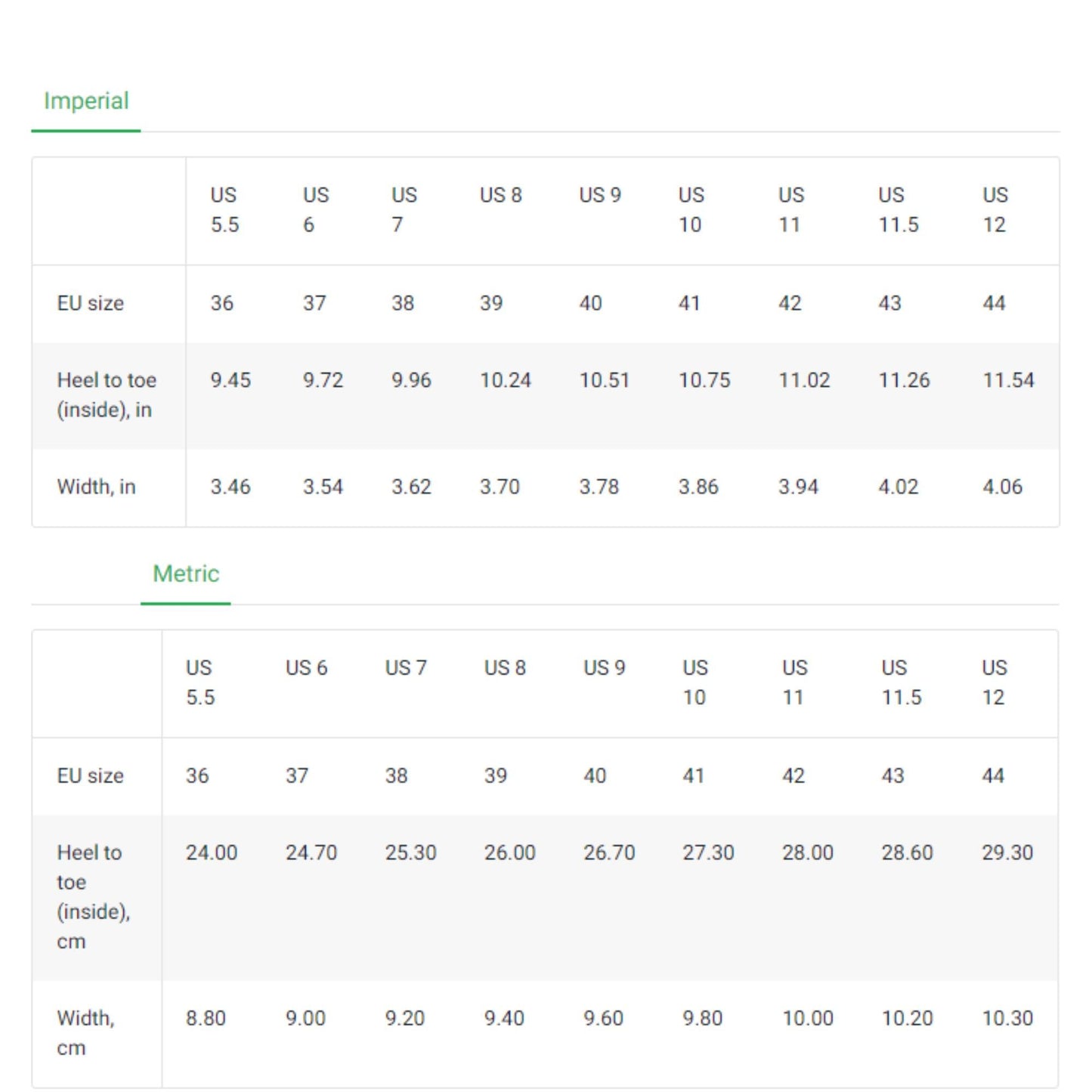Select the US 5.5 column header in Imperial table
This screenshot has width=1092, height=1092.
pos(224,209)
